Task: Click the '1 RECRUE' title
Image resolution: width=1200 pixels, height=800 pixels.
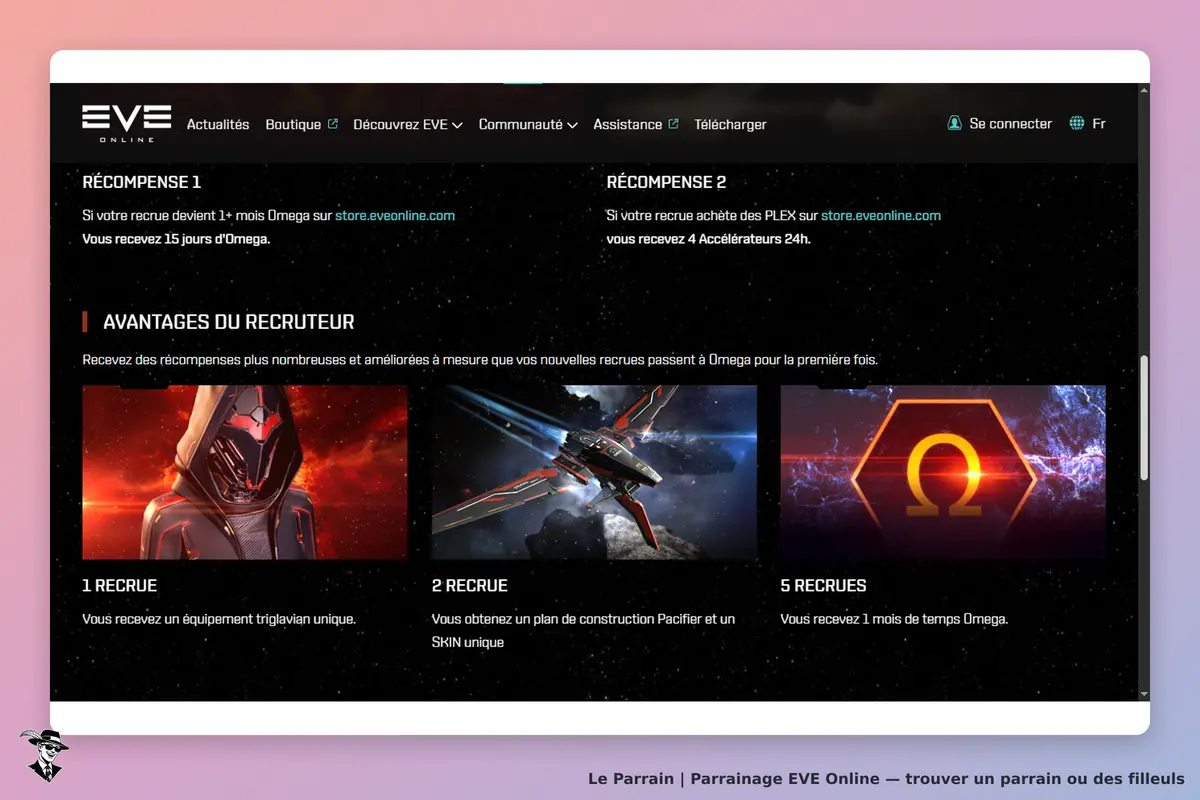Action: click(120, 585)
